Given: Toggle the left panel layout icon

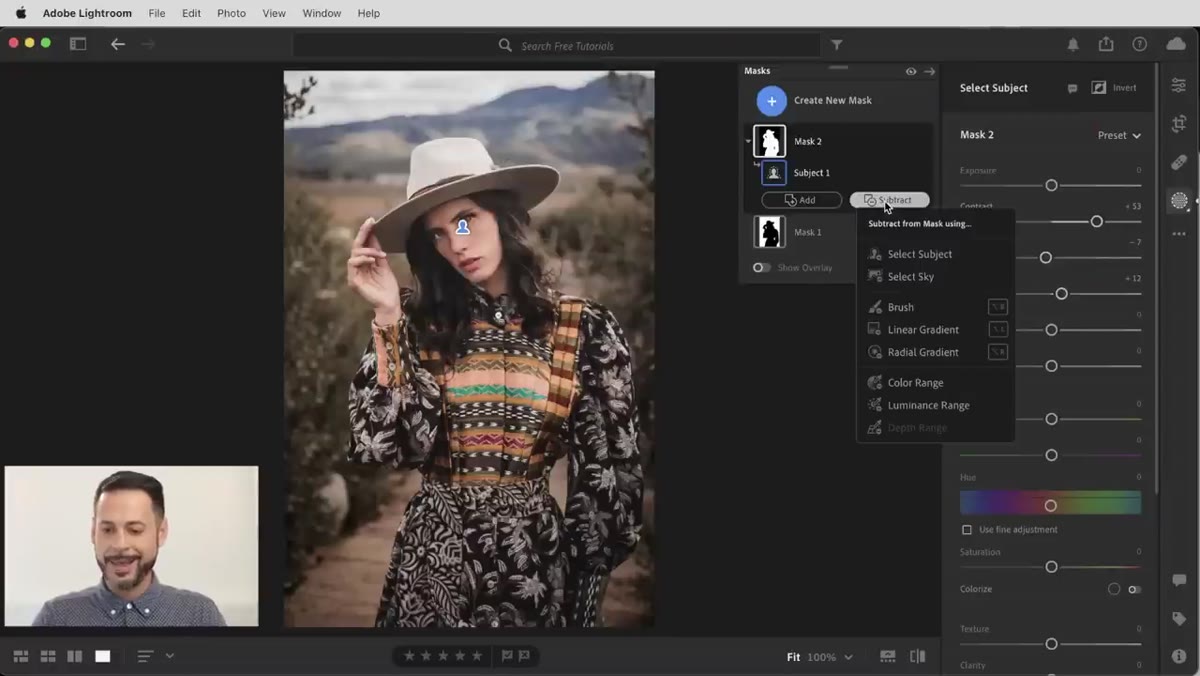Looking at the screenshot, I should click(x=78, y=44).
